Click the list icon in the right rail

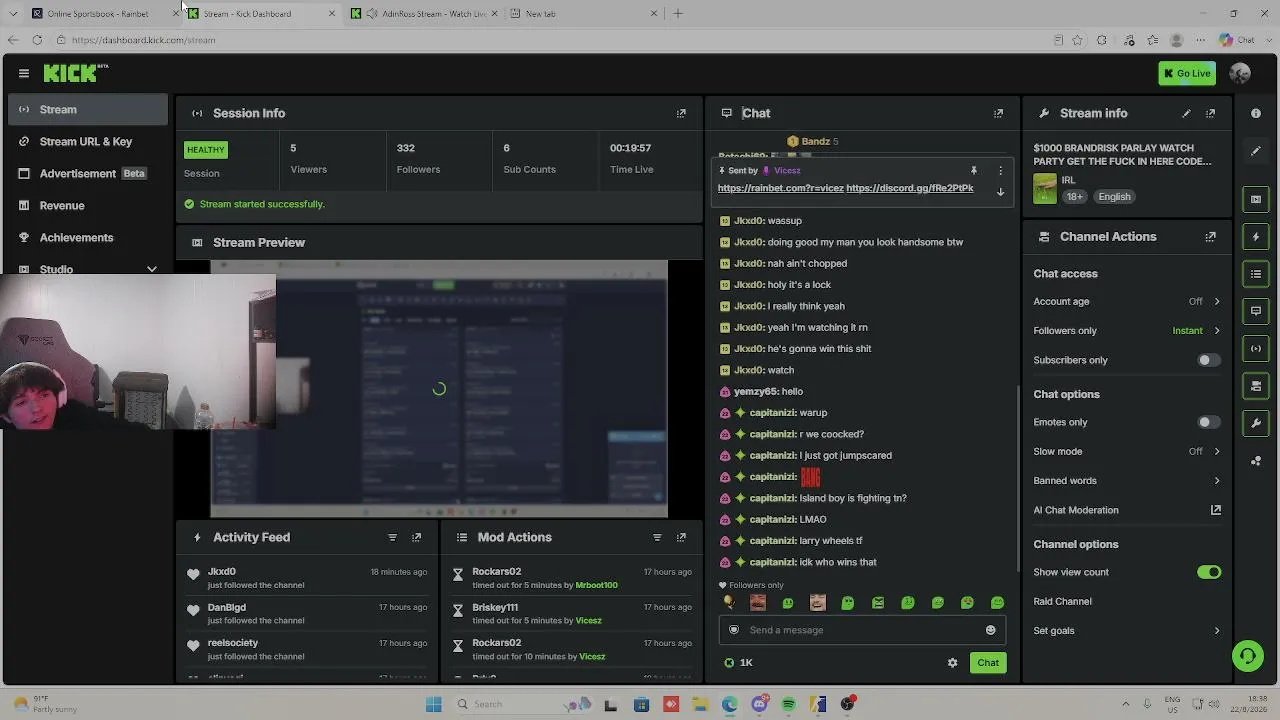tap(1256, 274)
